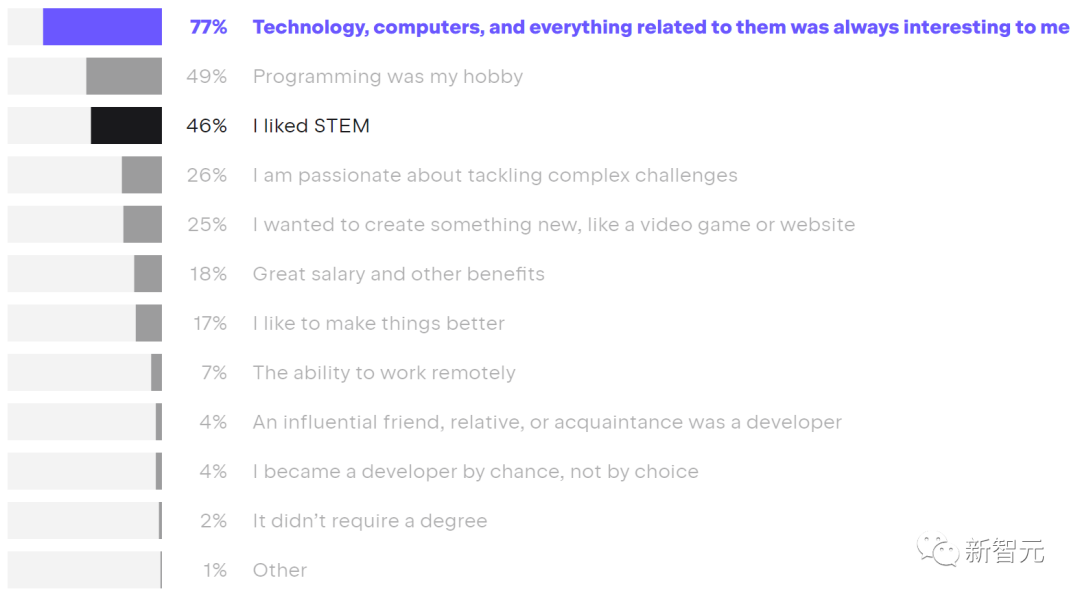1080x598 pixels.
Task: Click the purple 77% bar
Action: [x=103, y=27]
